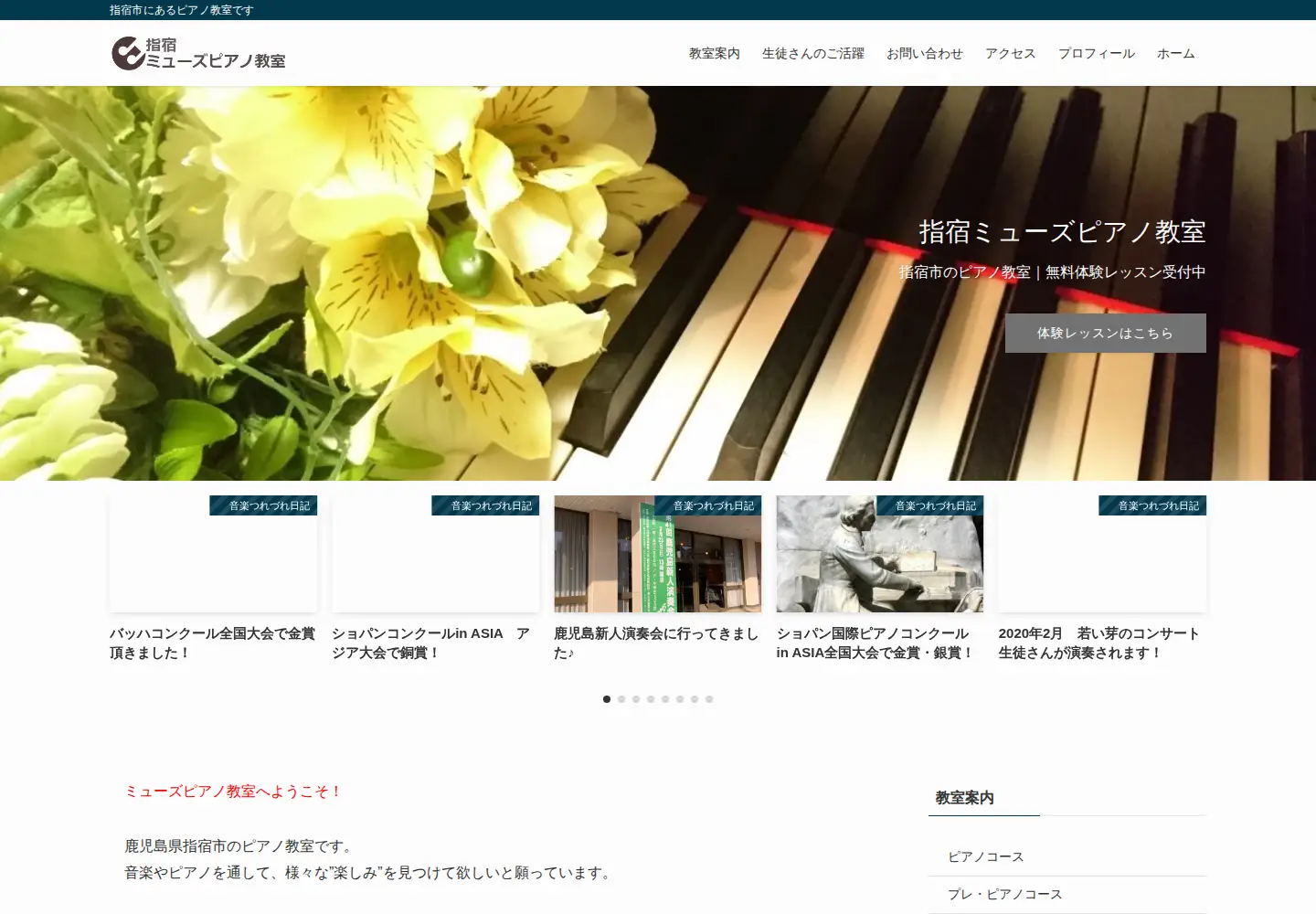This screenshot has width=1316, height=914.
Task: Select the first carousel pagination dot
Action: (x=607, y=699)
